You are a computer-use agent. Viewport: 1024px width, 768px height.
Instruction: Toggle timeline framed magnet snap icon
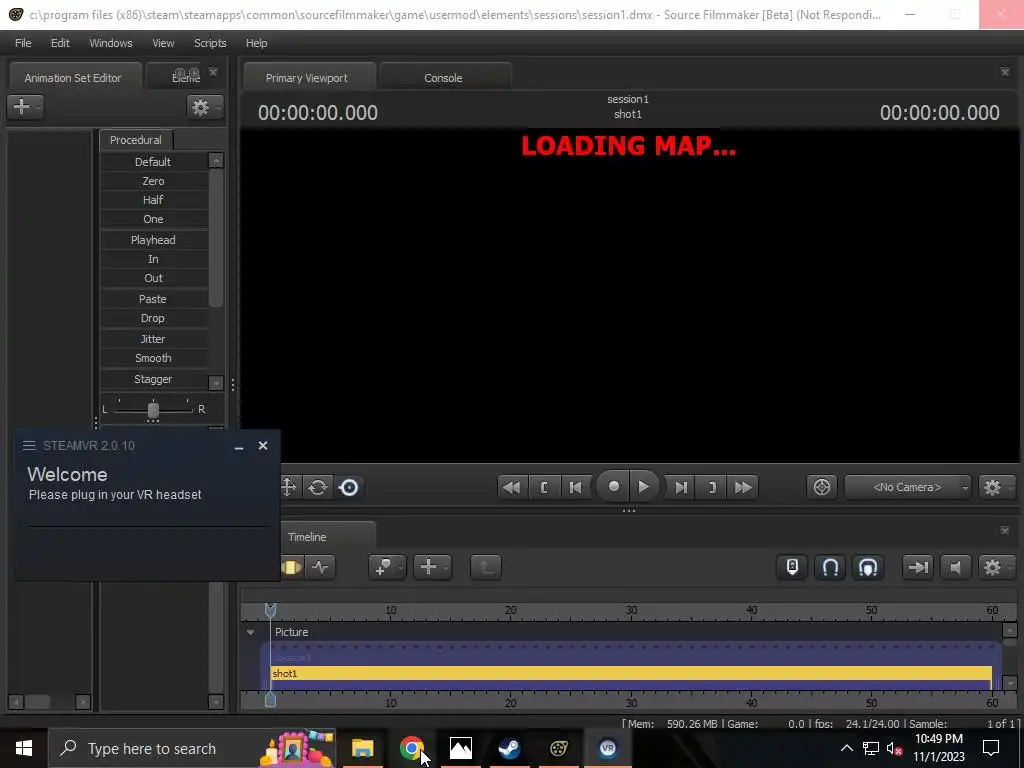pos(868,567)
